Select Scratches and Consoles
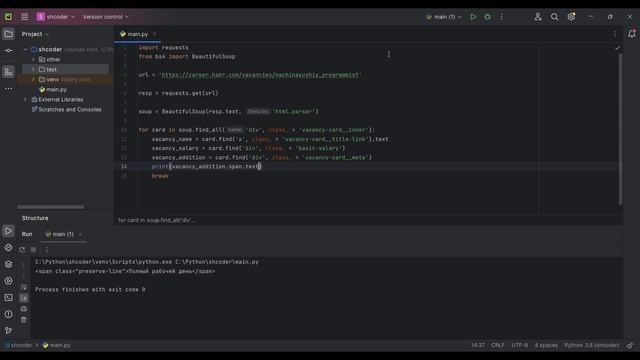640x360 pixels. 69,109
